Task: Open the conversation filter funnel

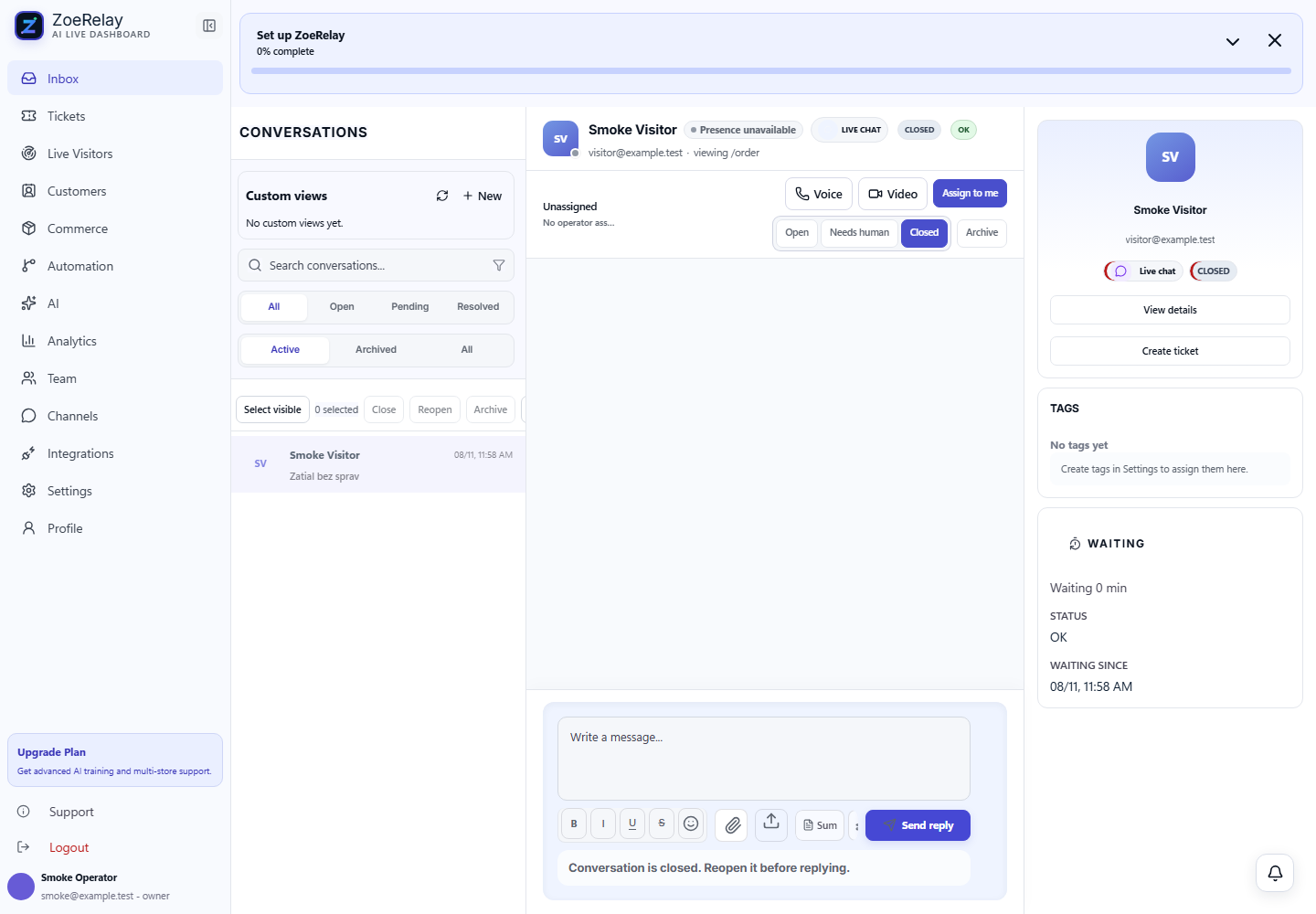Action: (x=499, y=265)
